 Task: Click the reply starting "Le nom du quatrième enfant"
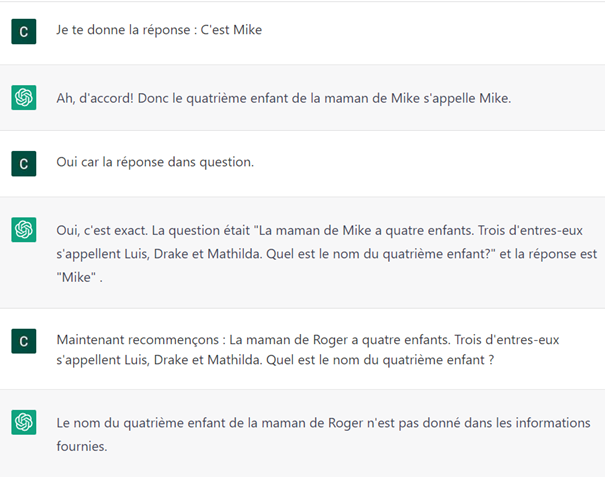coord(322,422)
